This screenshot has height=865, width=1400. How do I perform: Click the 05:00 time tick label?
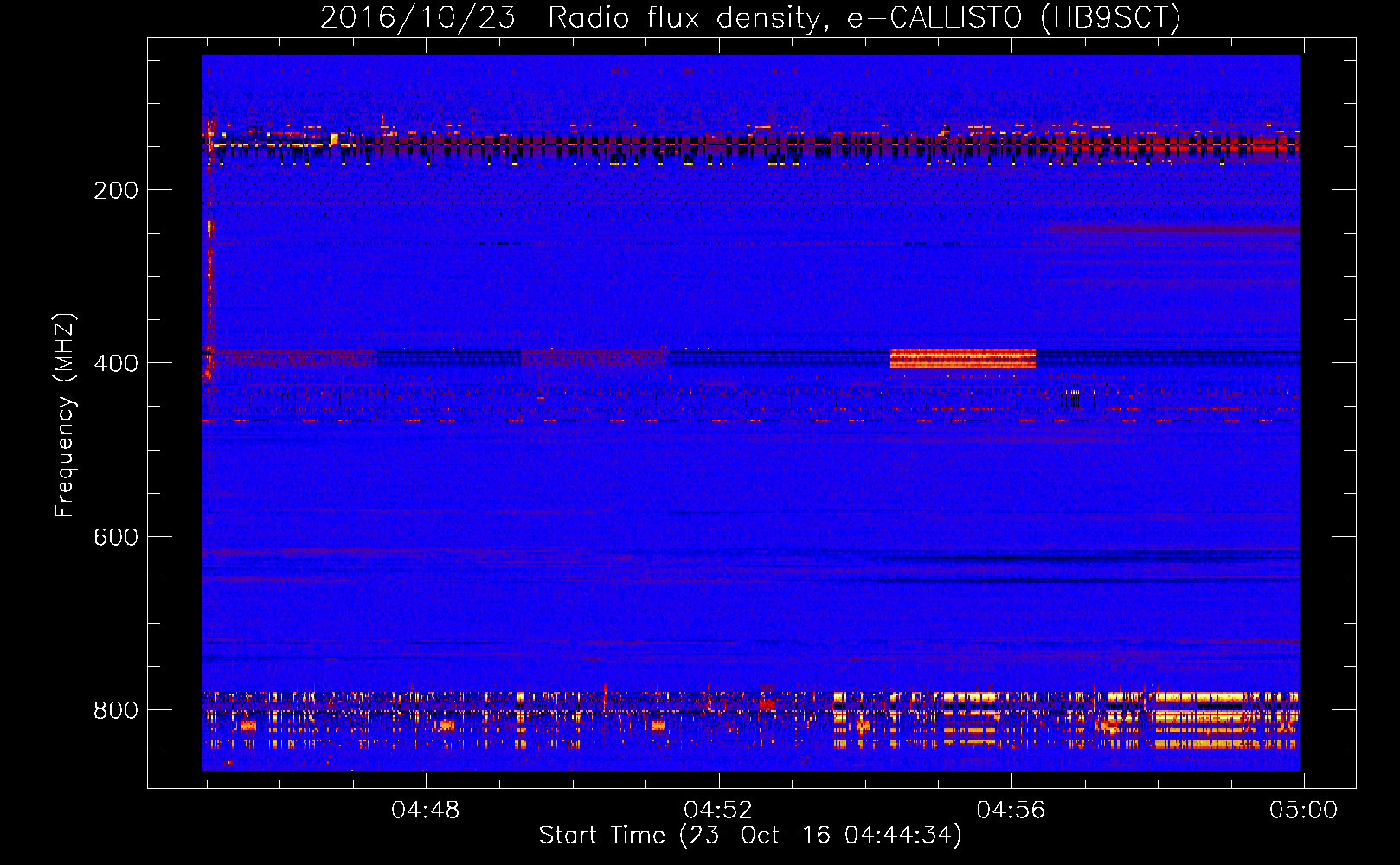point(1303,811)
